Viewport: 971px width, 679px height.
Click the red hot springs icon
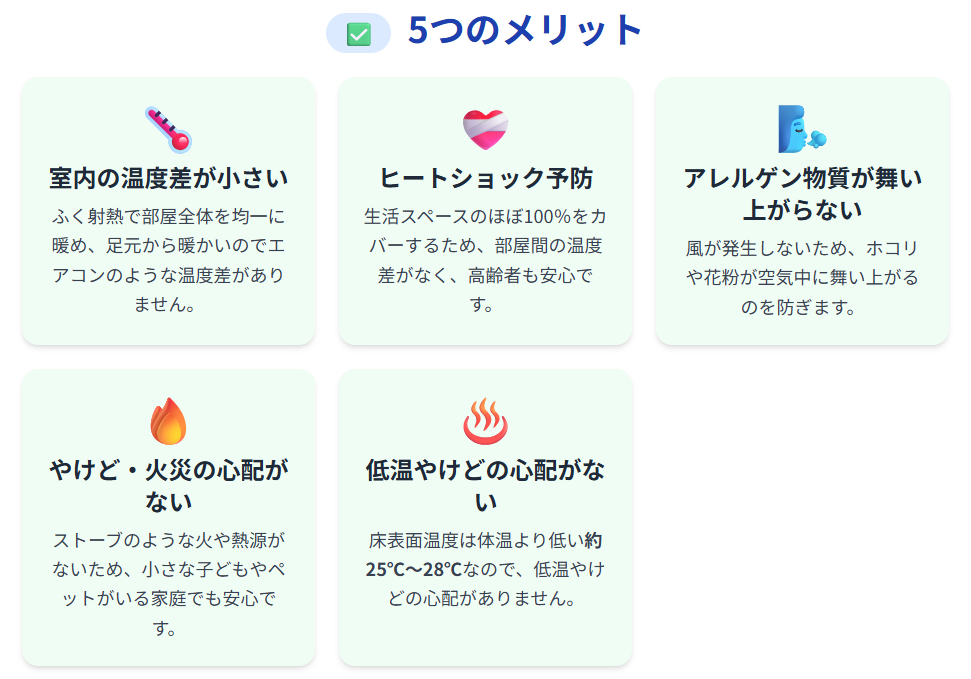coord(485,421)
